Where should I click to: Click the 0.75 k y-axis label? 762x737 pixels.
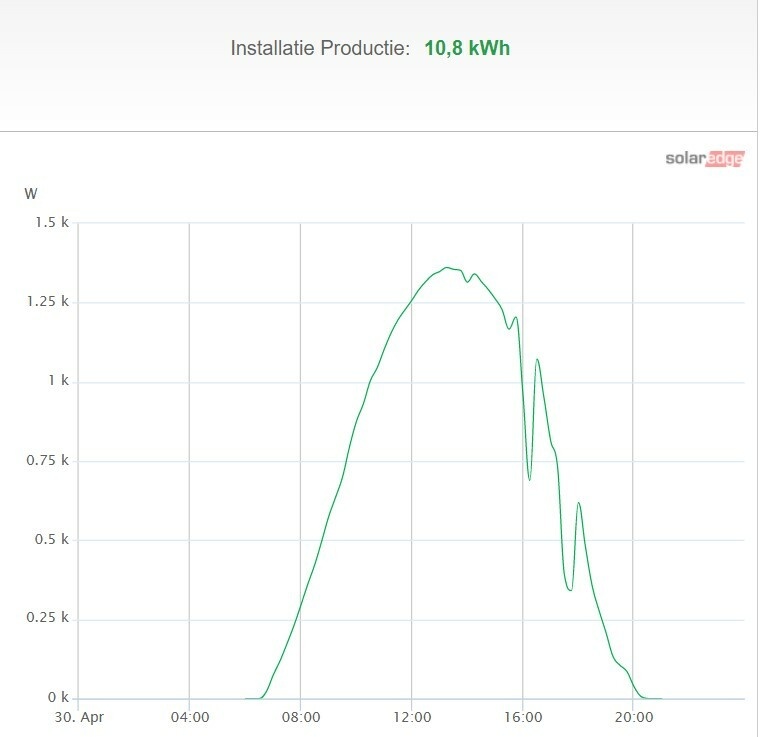[48, 460]
